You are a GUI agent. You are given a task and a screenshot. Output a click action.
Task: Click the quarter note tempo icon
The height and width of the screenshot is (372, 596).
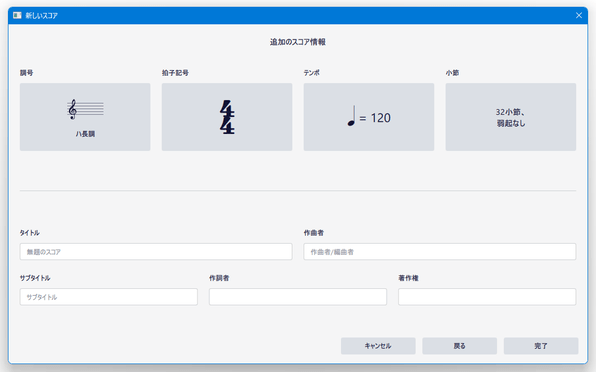coord(352,116)
